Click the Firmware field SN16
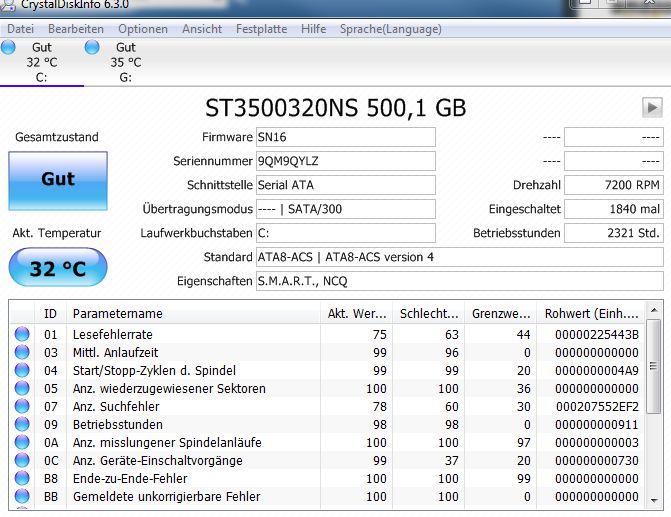671x517 pixels. (x=346, y=137)
